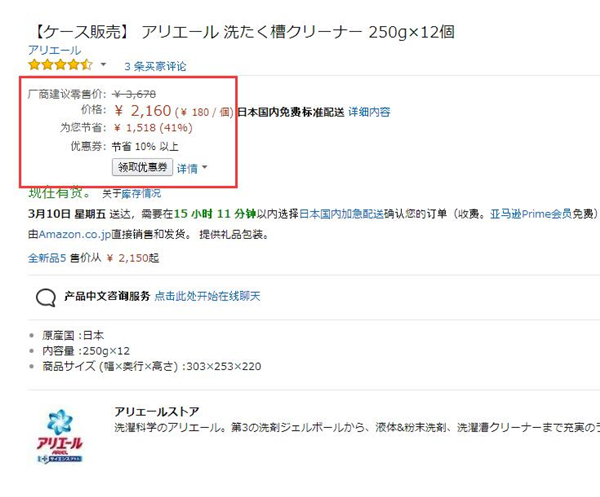Viewport: 600px width, 497px height.
Task: Click the ¥ 2,160 price text
Action: (x=143, y=111)
